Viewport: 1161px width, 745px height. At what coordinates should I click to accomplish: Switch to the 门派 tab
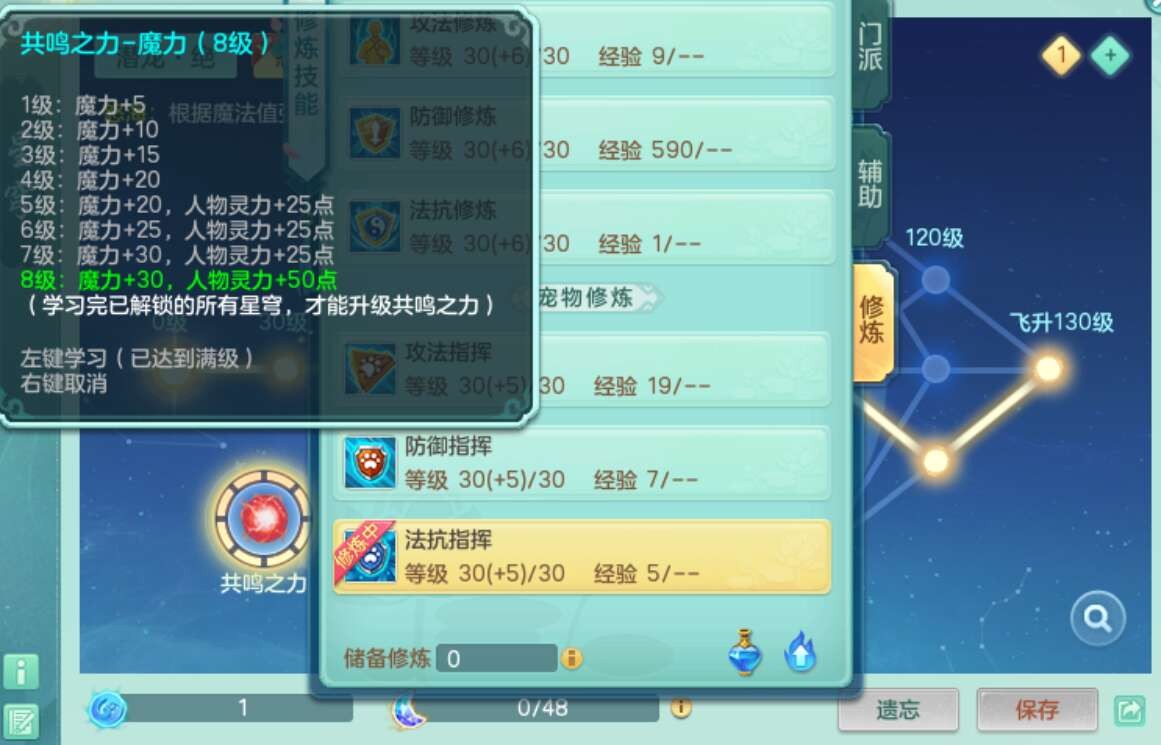870,47
